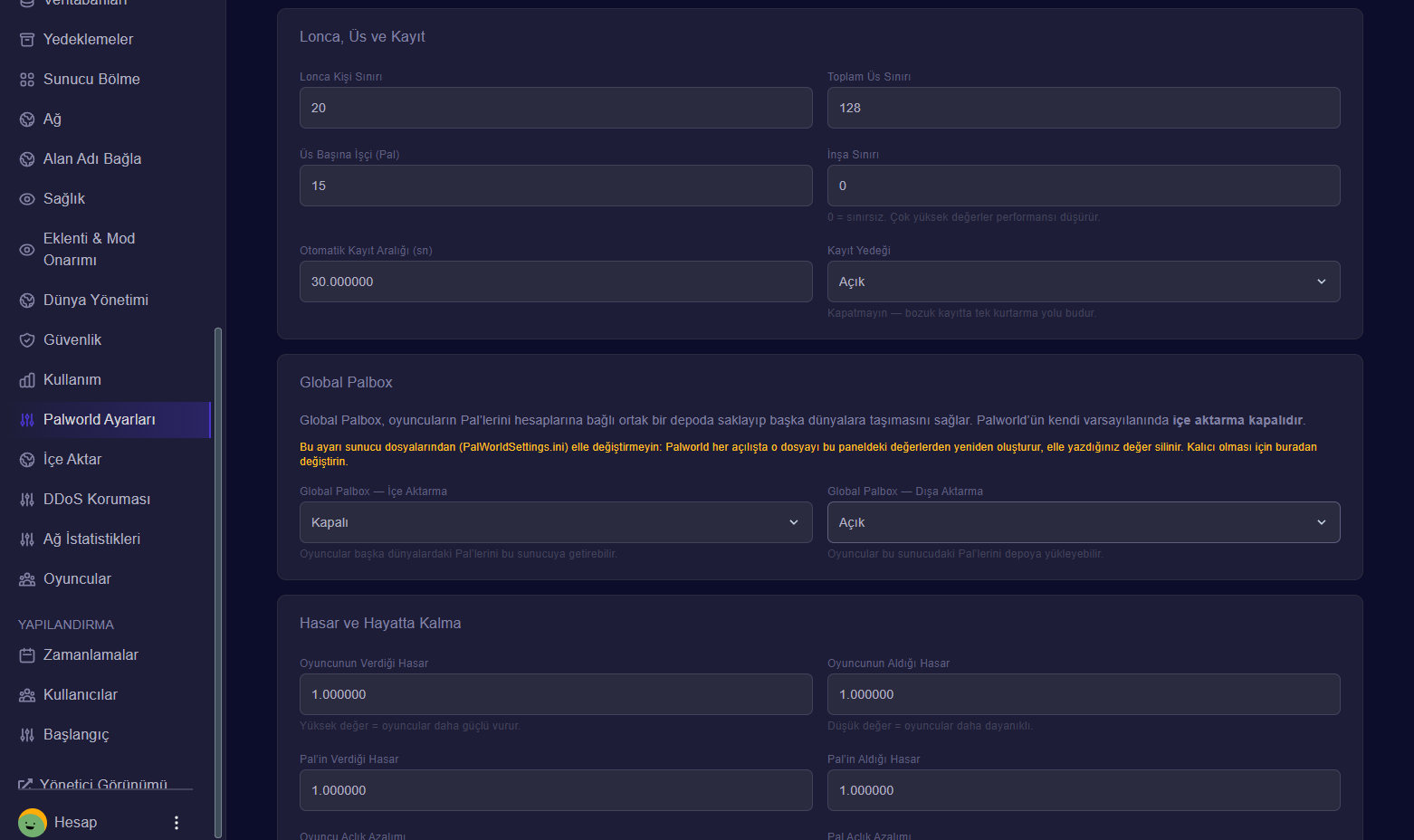
Task: Click the Kullanıcılar people icon
Action: click(27, 695)
